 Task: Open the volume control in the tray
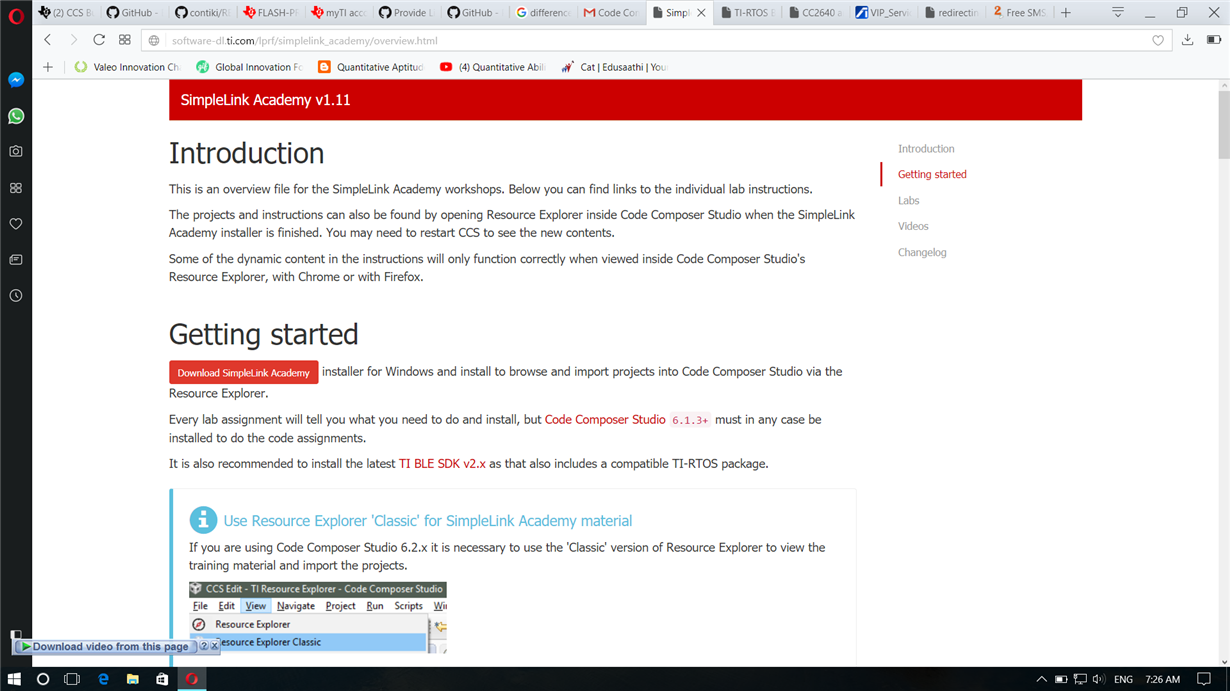[x=1099, y=679]
